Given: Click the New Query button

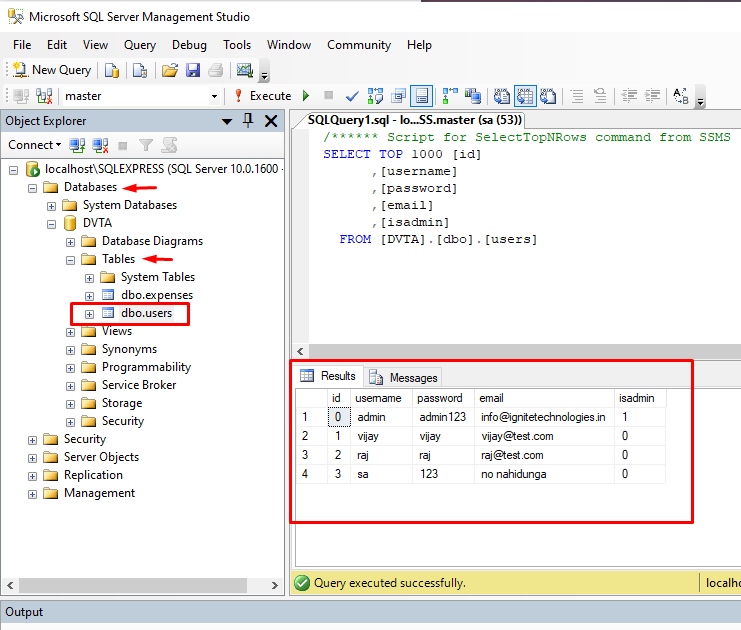Looking at the screenshot, I should point(52,70).
